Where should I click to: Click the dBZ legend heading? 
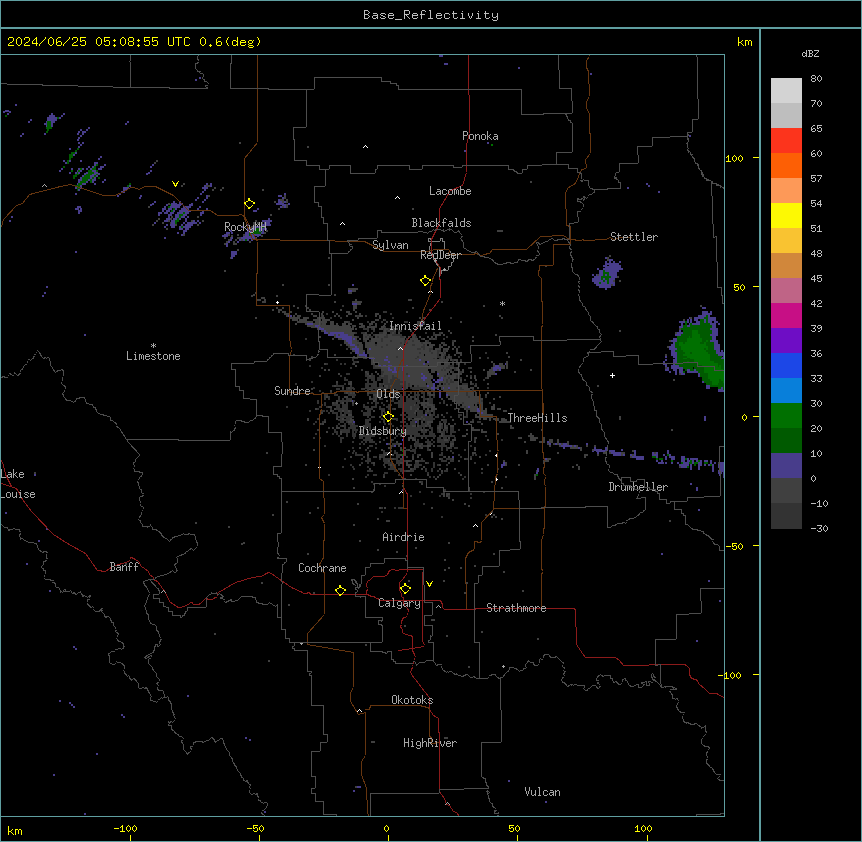[x=810, y=54]
